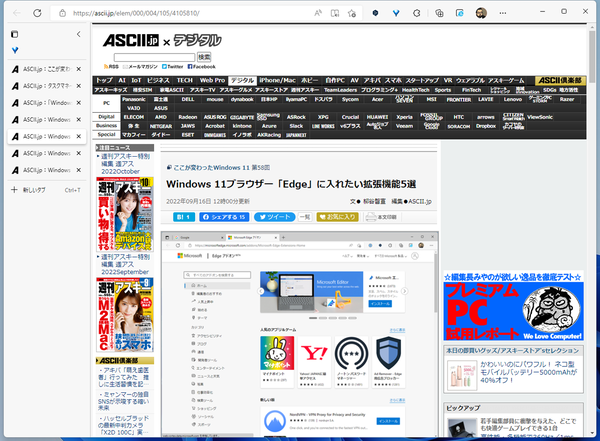This screenshot has height=441, width=600.
Task: Open the ASCII倶楽部 yellow menu item
Action: [x=560, y=80]
